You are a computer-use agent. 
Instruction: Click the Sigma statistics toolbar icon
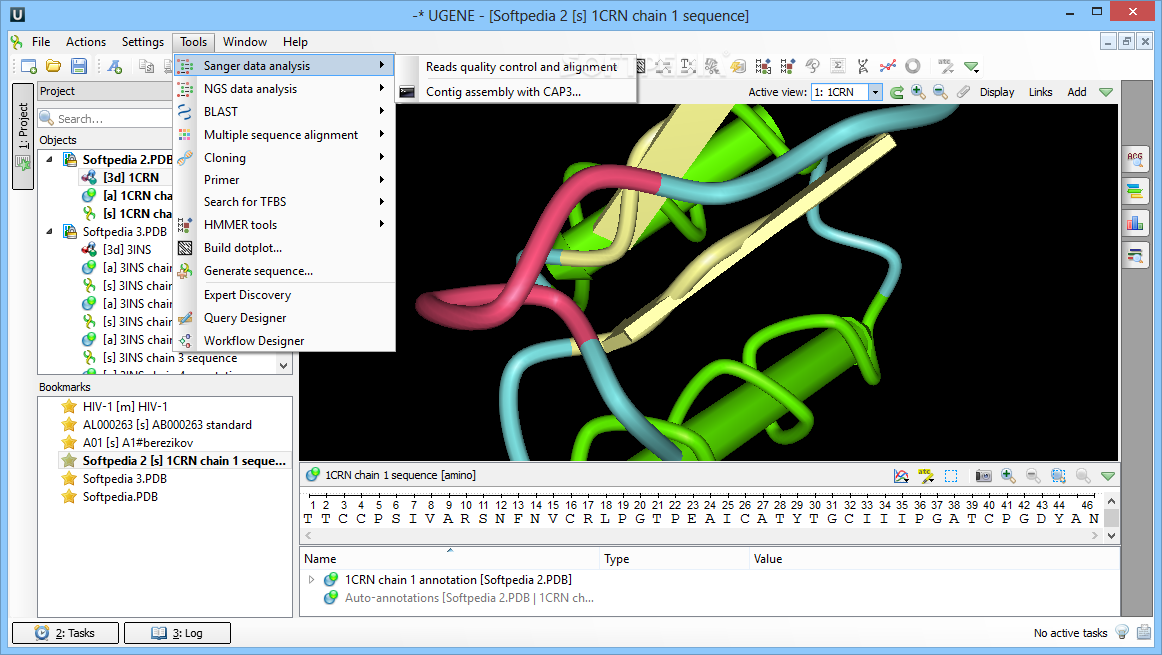click(837, 67)
